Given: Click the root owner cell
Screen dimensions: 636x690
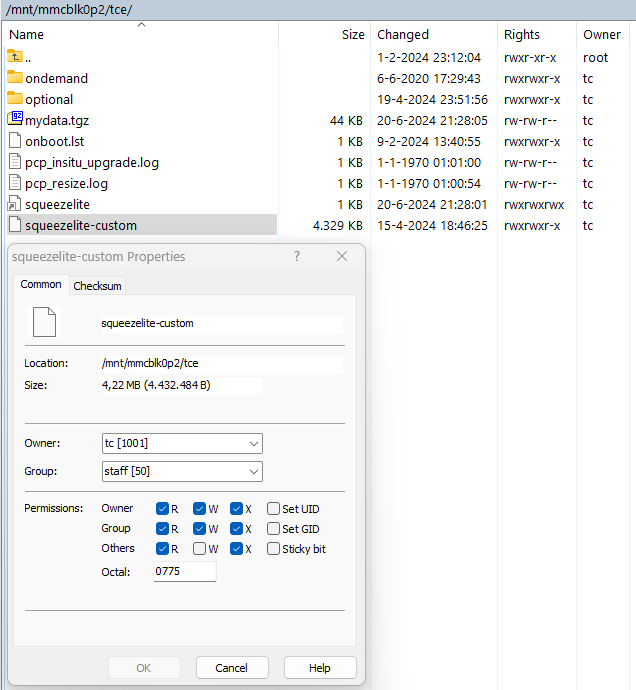Looking at the screenshot, I should (x=595, y=58).
